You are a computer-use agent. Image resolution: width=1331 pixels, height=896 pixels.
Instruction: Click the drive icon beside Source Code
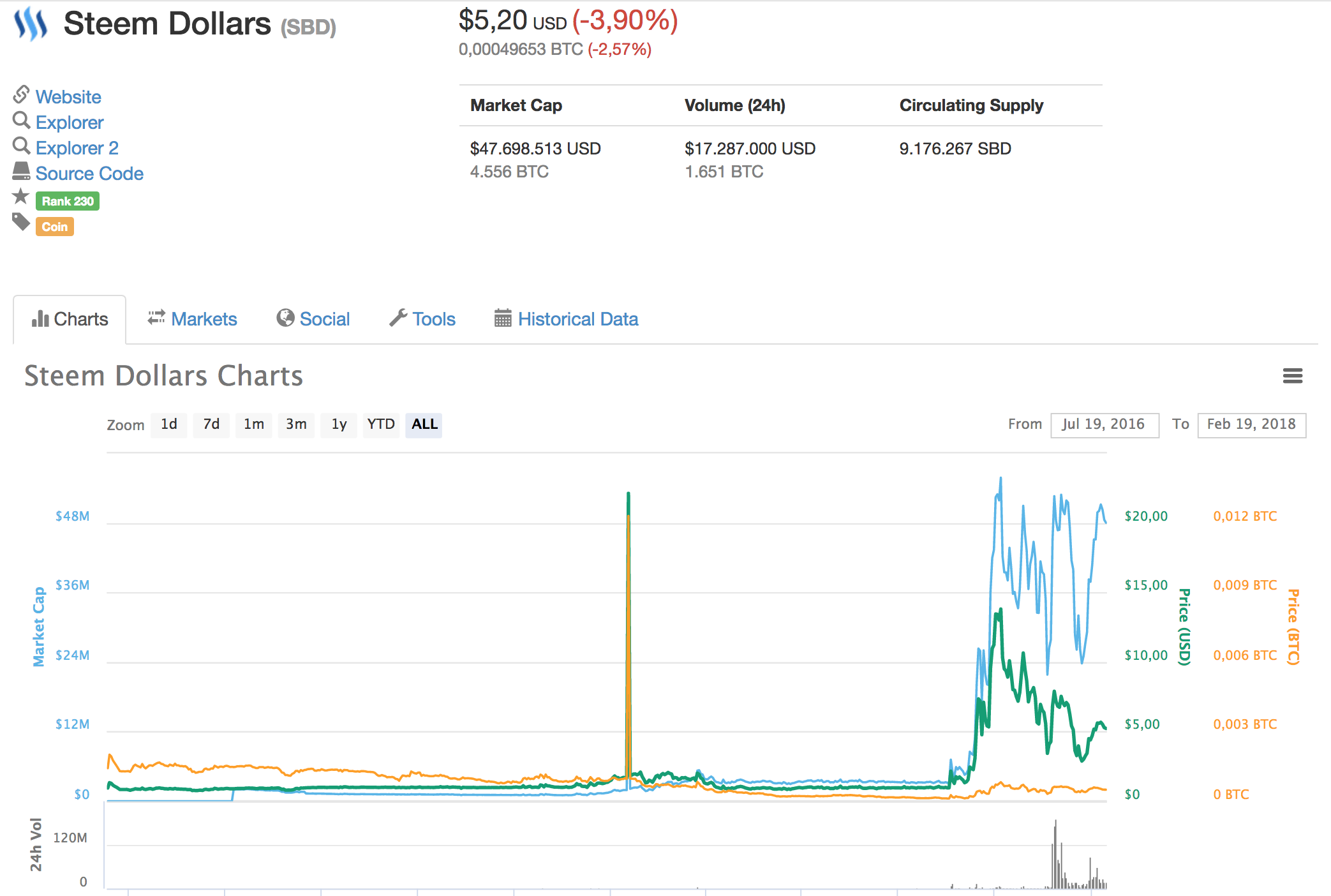21,171
